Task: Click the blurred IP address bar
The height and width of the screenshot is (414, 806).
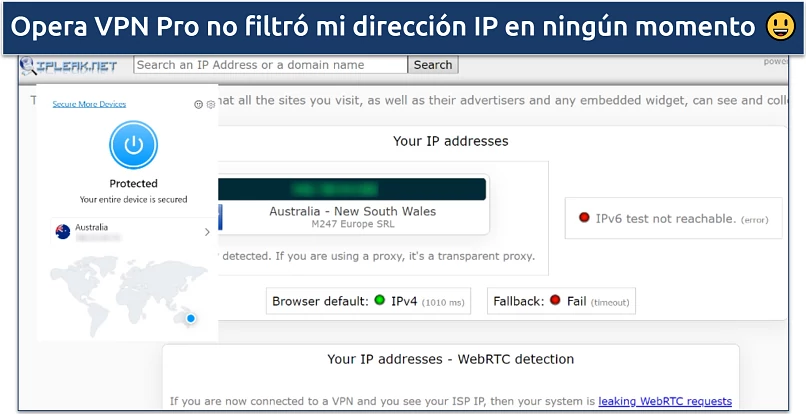Action: click(352, 189)
